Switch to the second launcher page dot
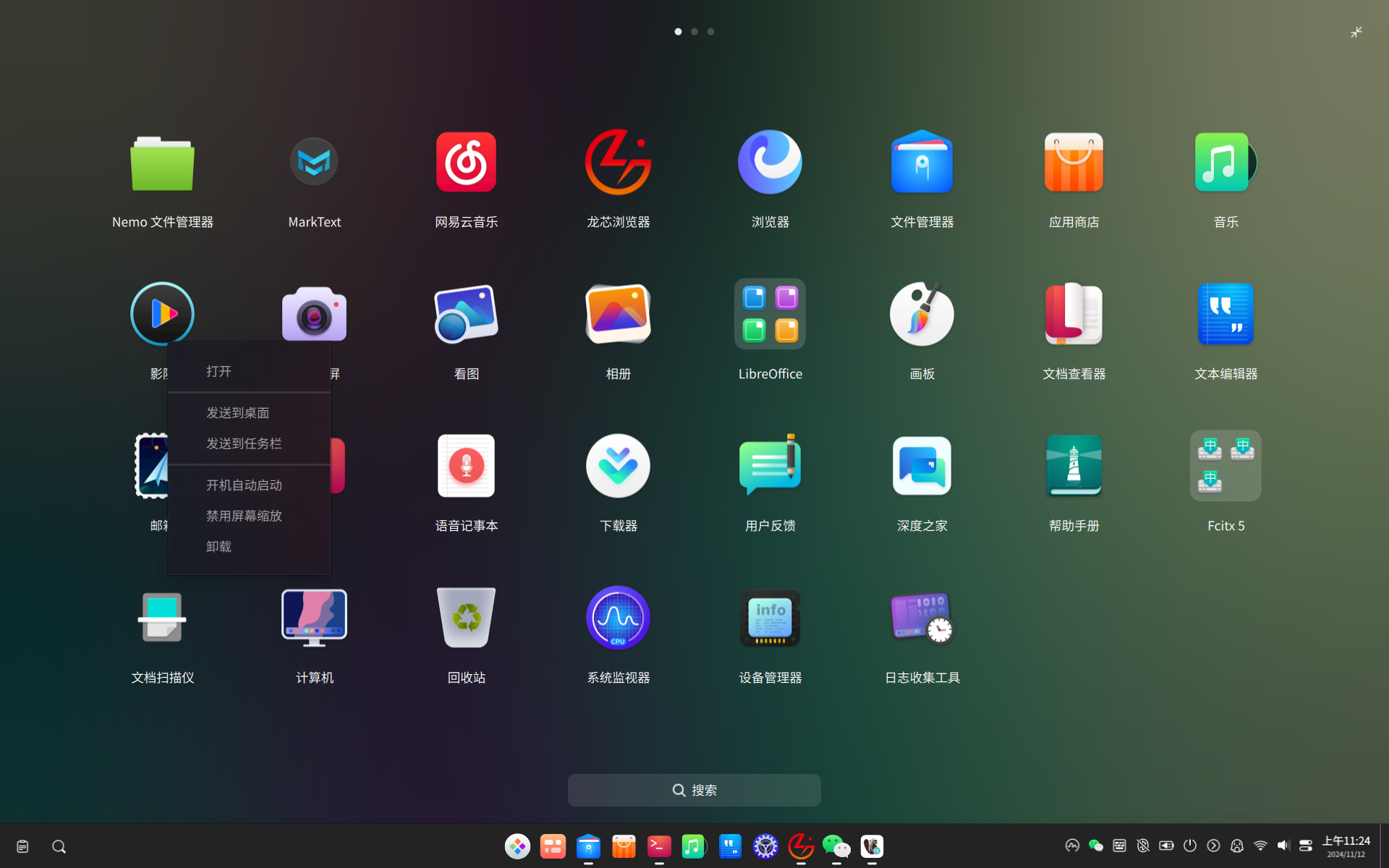This screenshot has width=1389, height=868. coord(694,32)
